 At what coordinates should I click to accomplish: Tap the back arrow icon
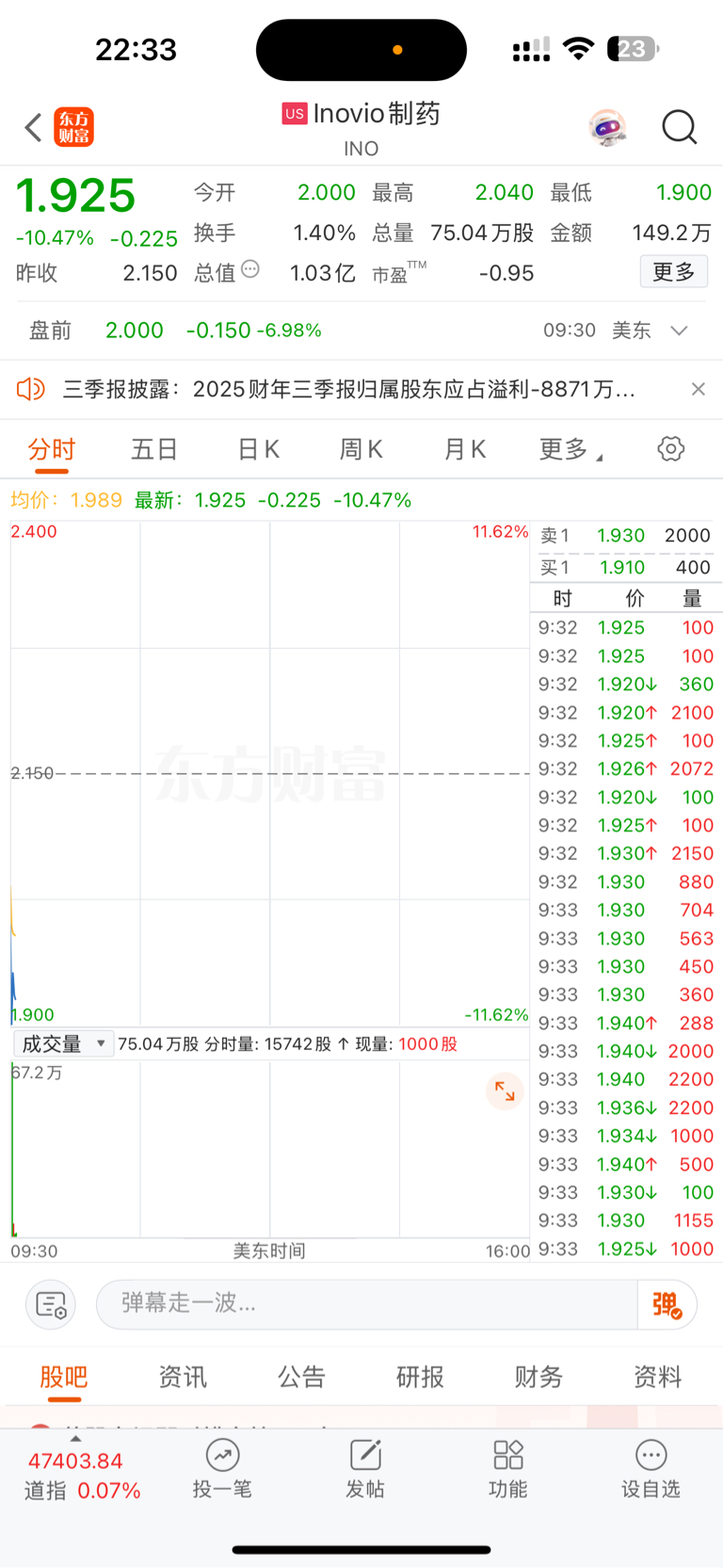[34, 127]
